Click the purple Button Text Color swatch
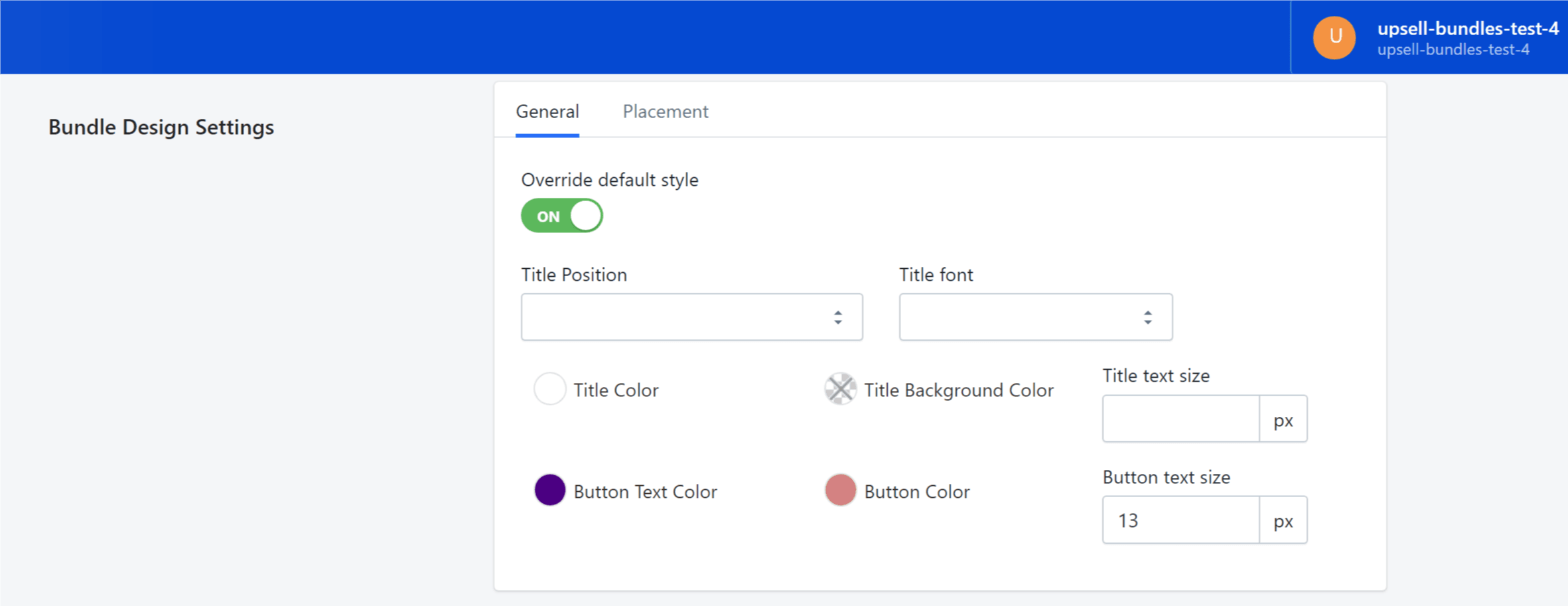 [x=549, y=491]
